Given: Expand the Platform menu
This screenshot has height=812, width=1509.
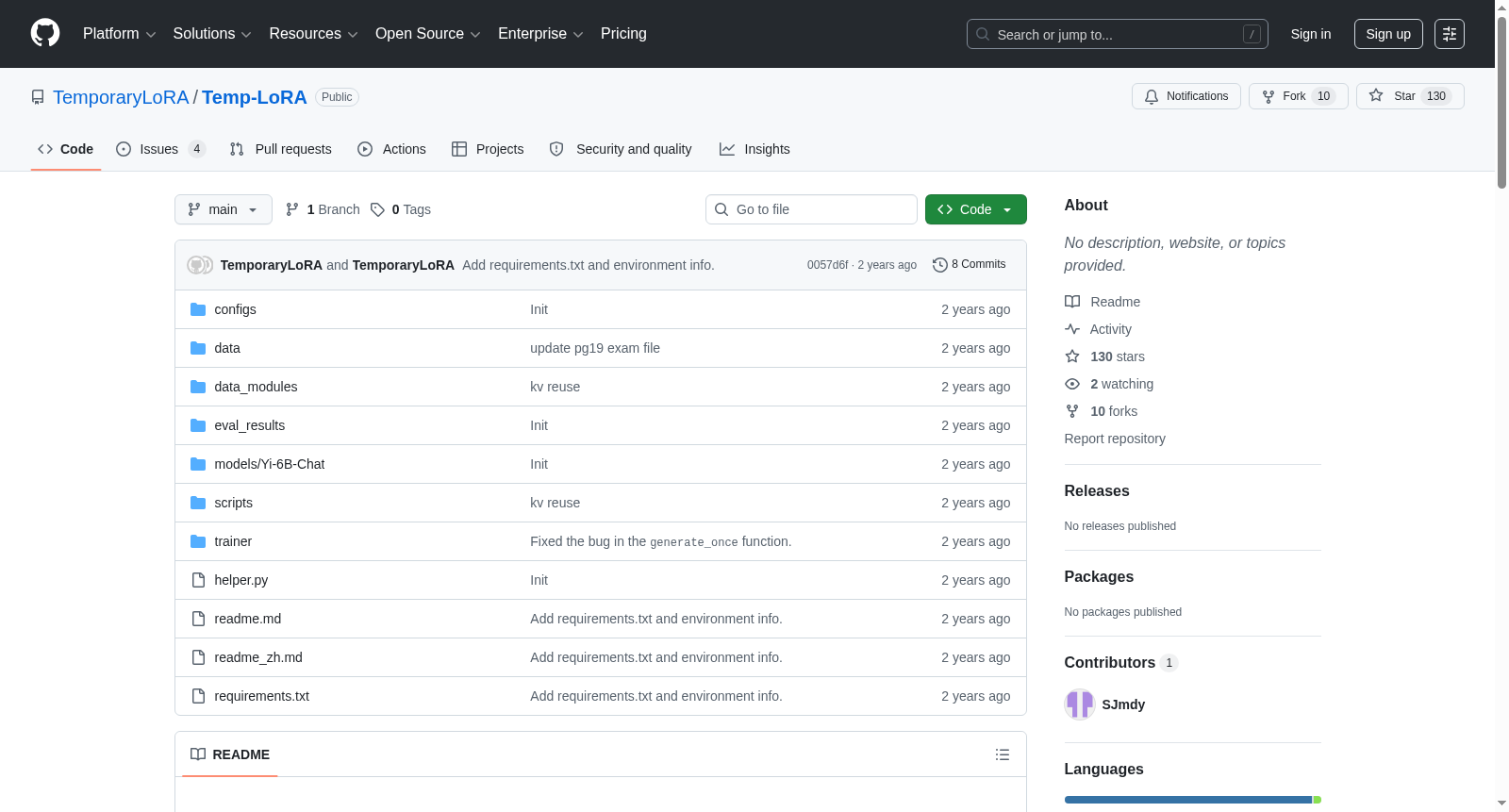Looking at the screenshot, I should pos(119,34).
